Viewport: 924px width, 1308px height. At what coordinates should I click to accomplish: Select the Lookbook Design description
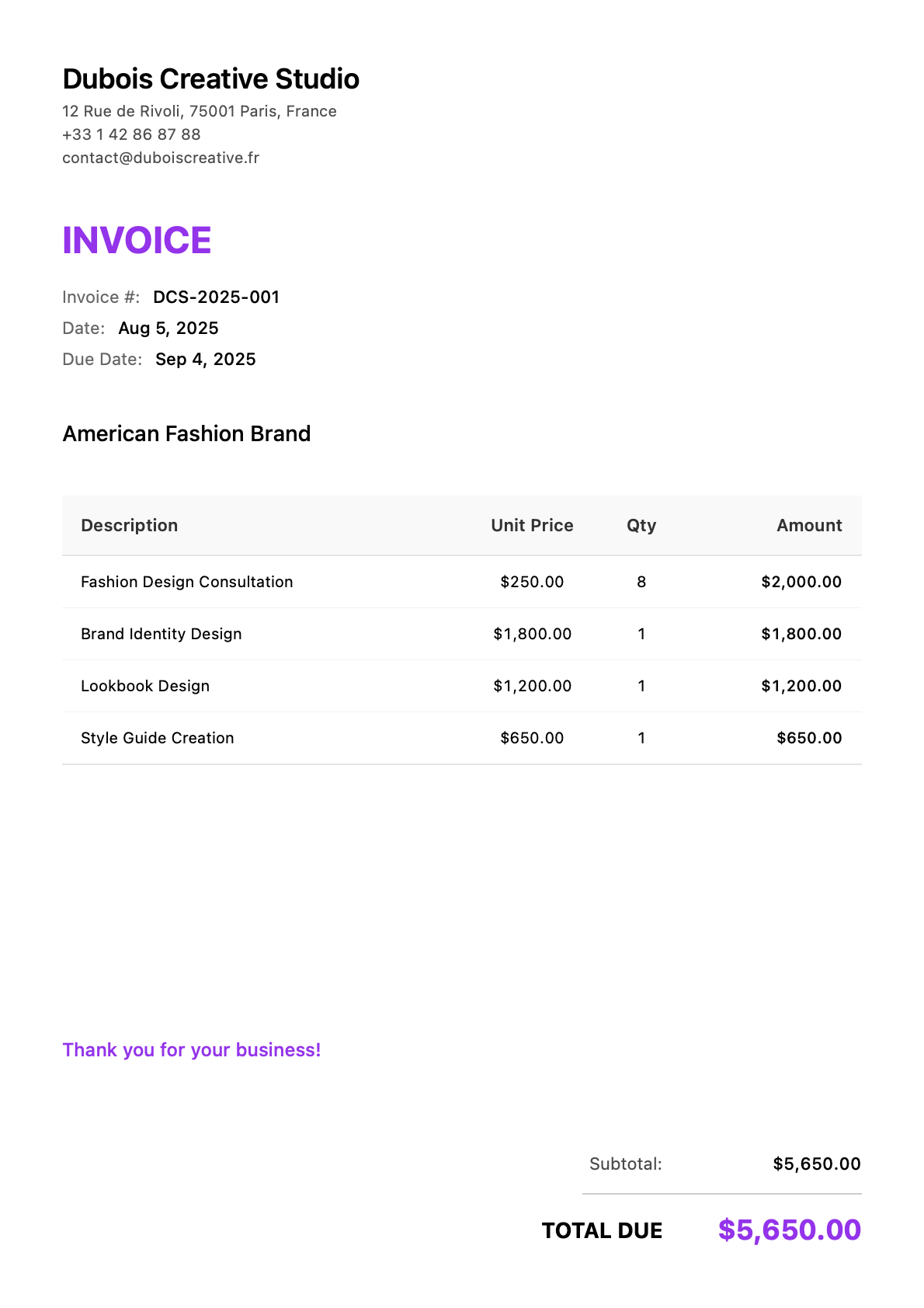145,686
